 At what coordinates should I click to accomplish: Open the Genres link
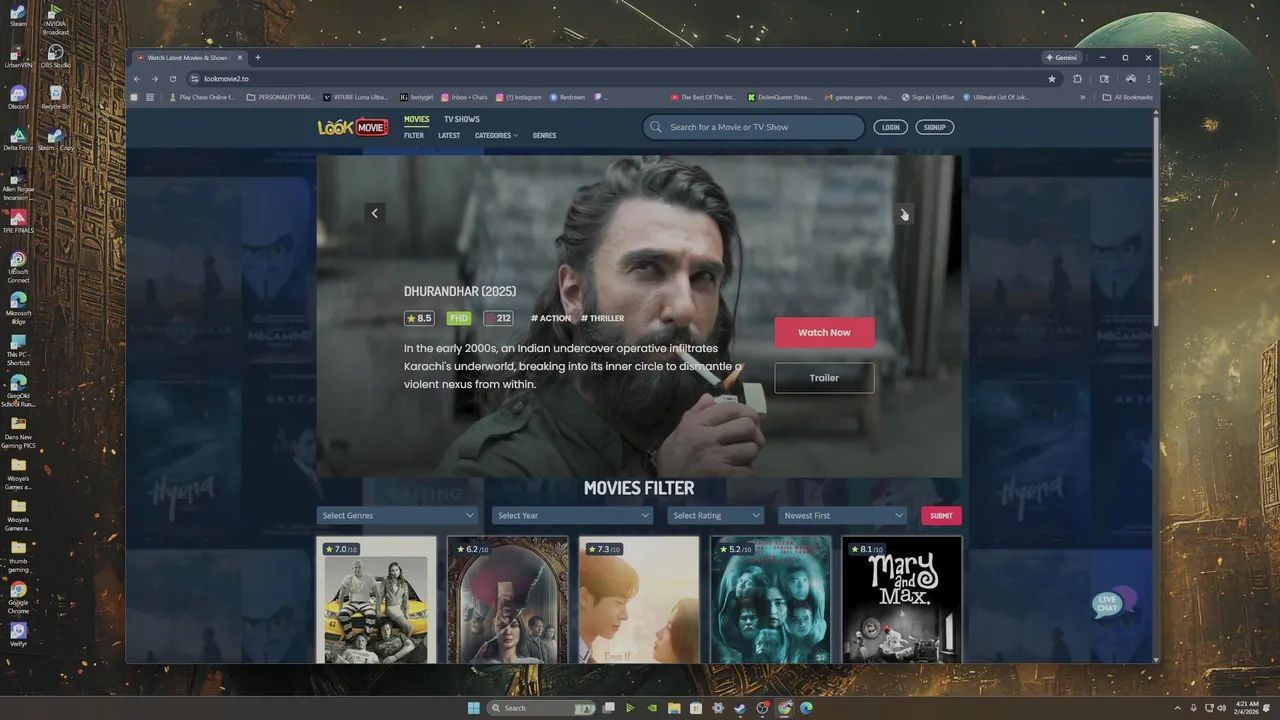pyautogui.click(x=544, y=135)
